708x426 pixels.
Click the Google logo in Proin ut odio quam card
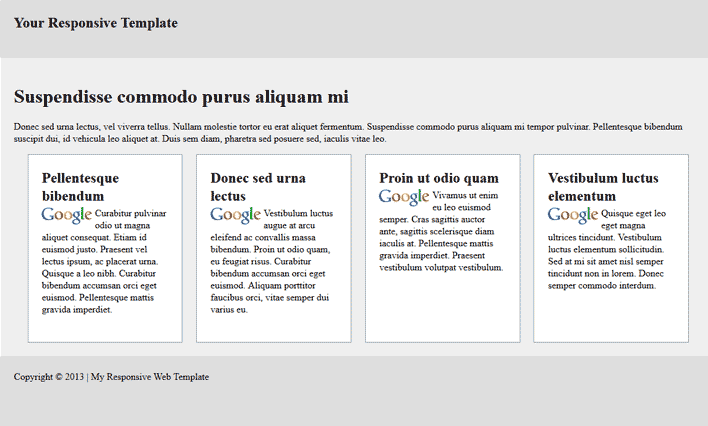pyautogui.click(x=404, y=197)
